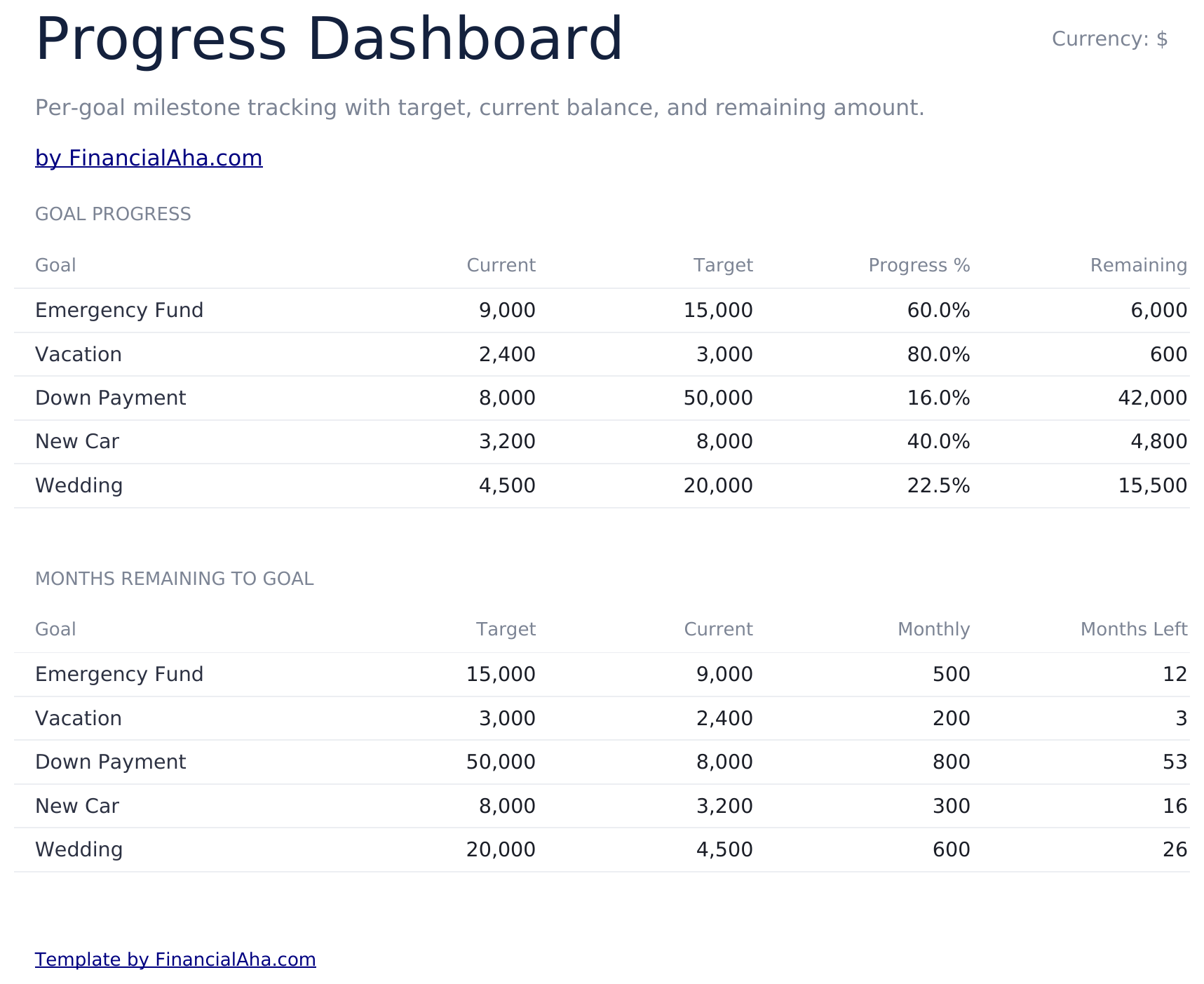Click Vacation's 600 remaining amount

point(1168,354)
